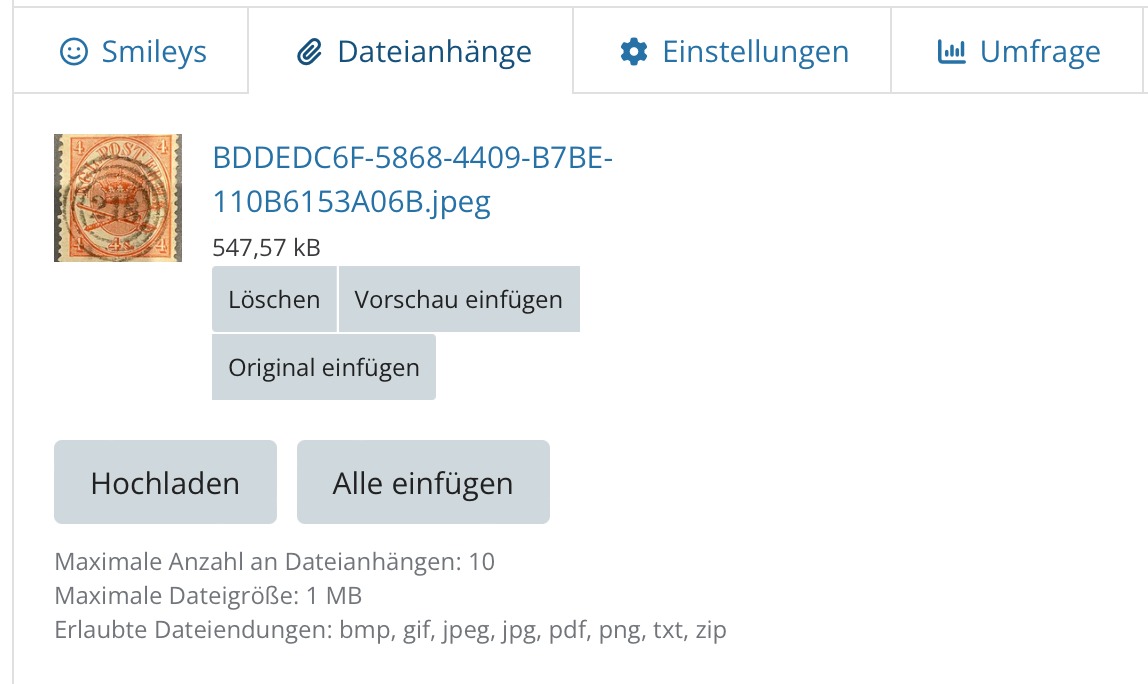Click the Maximale Anzahl an Dateianhängen text

[274, 562]
